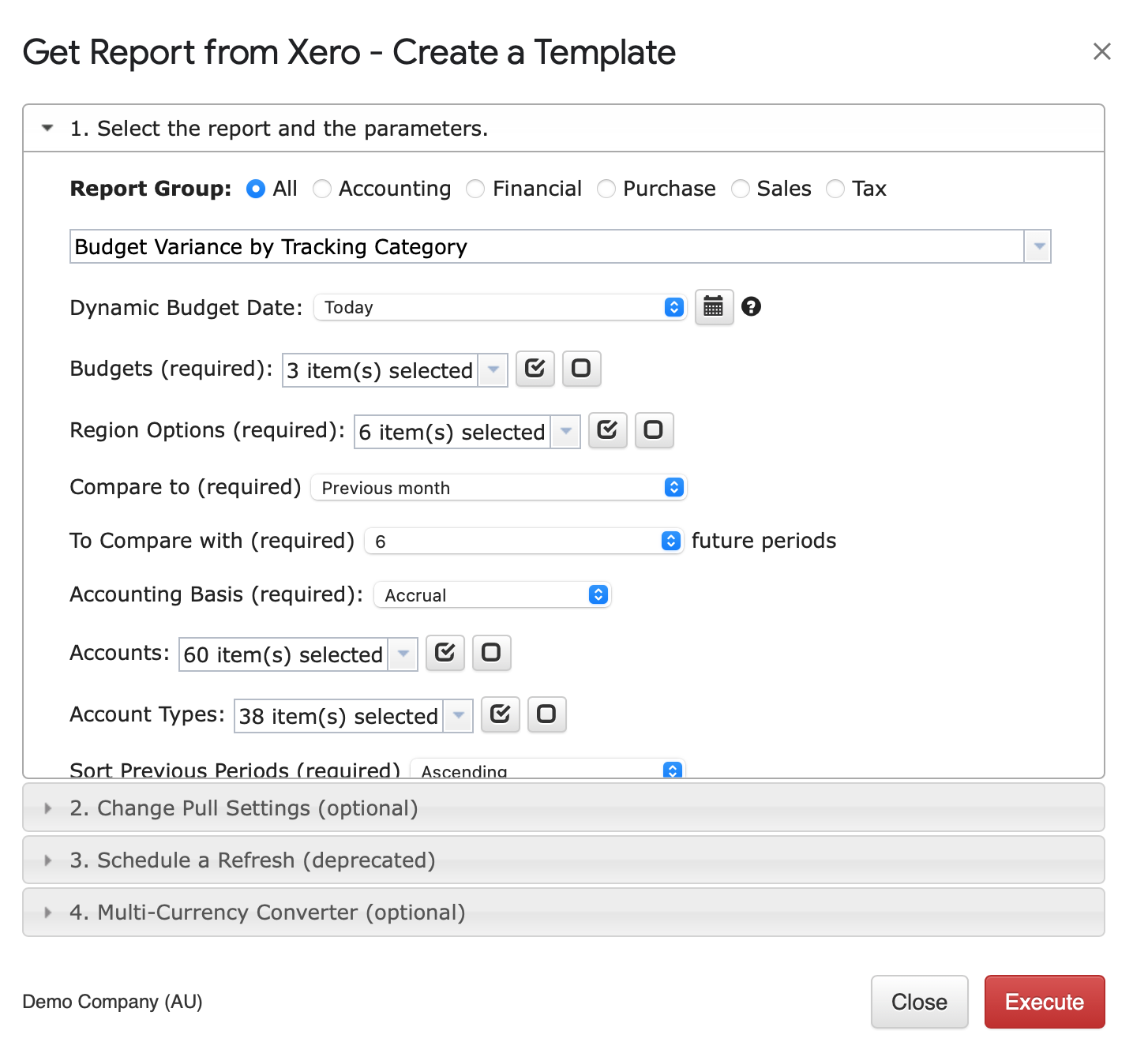1148x1042 pixels.
Task: Open the To Compare with '6' dropdown
Action: tap(524, 541)
